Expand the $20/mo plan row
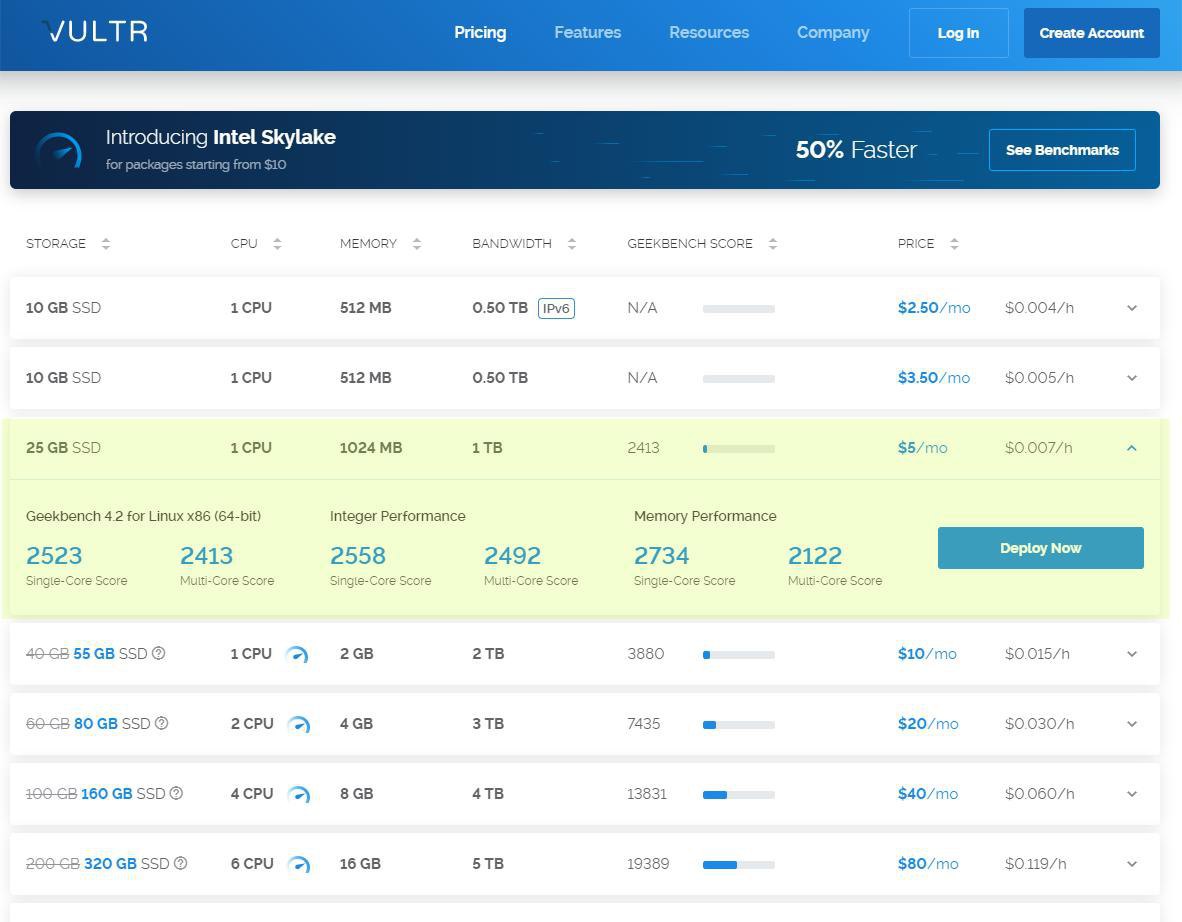This screenshot has width=1182, height=922. pos(1131,724)
